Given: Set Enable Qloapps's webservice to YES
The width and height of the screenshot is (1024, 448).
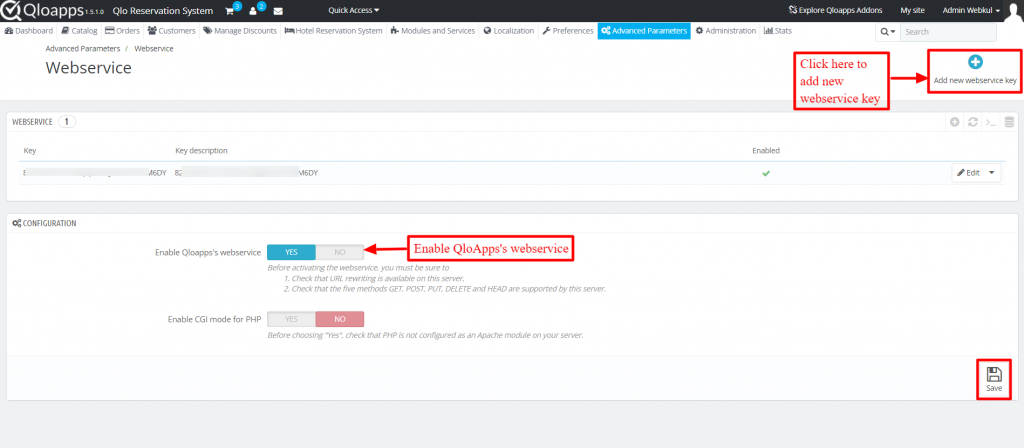Looking at the screenshot, I should tap(291, 252).
